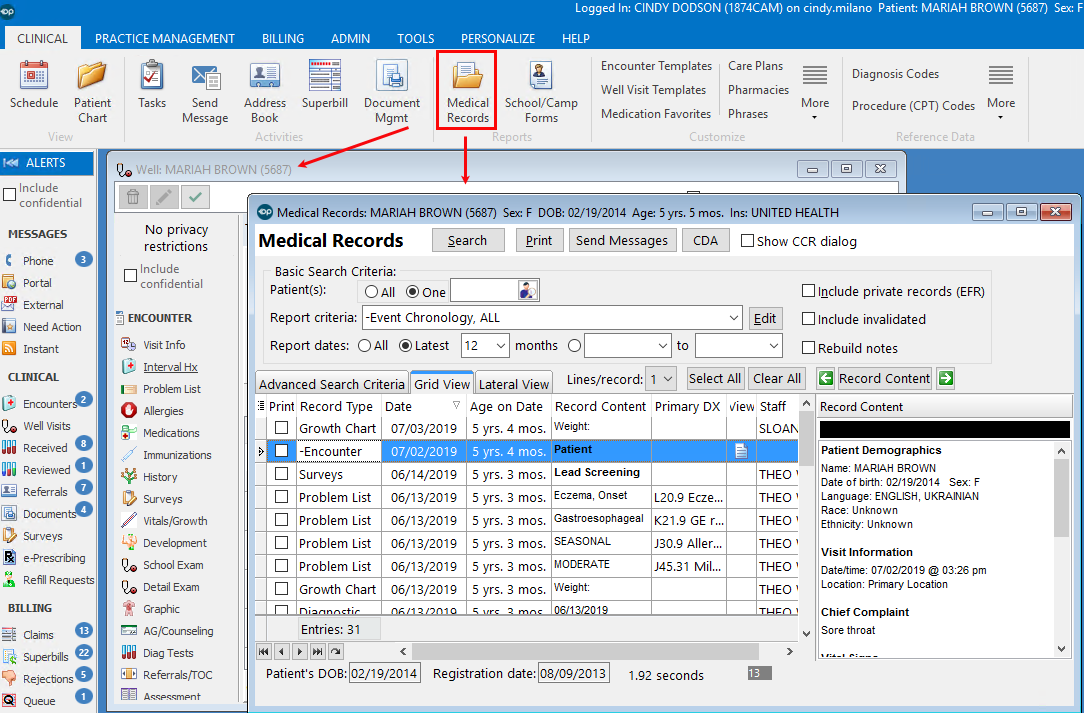This screenshot has height=713, width=1084.
Task: Open Immunizations in Encounter list
Action: (177, 455)
